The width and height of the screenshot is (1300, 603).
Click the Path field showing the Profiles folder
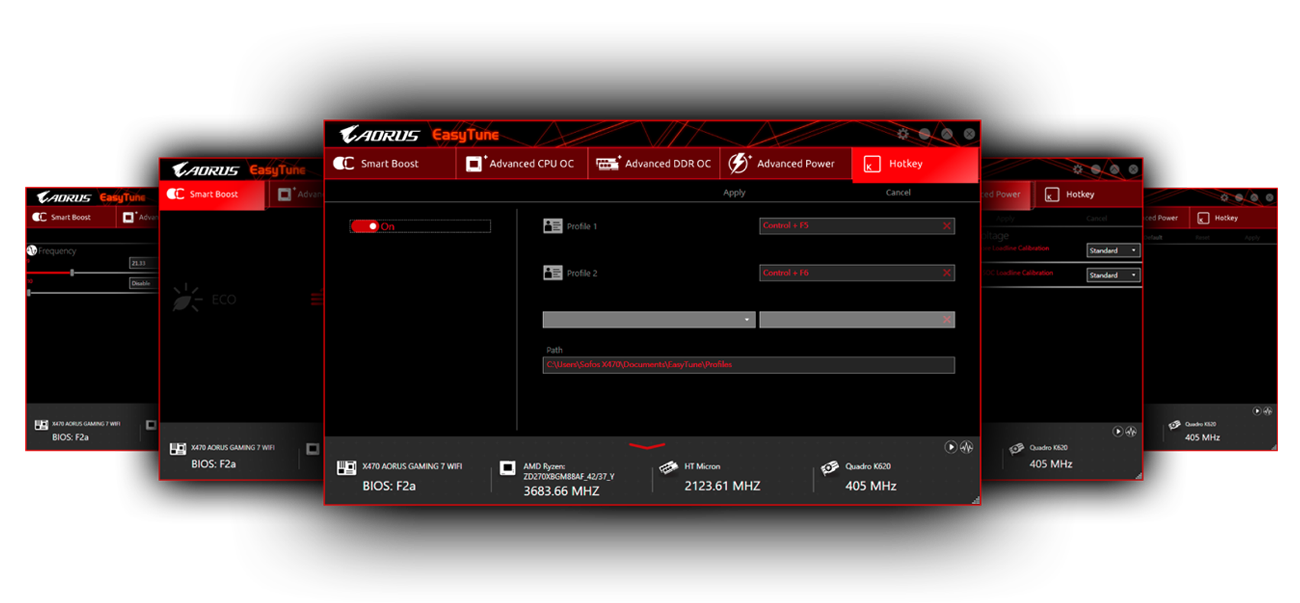pos(748,365)
